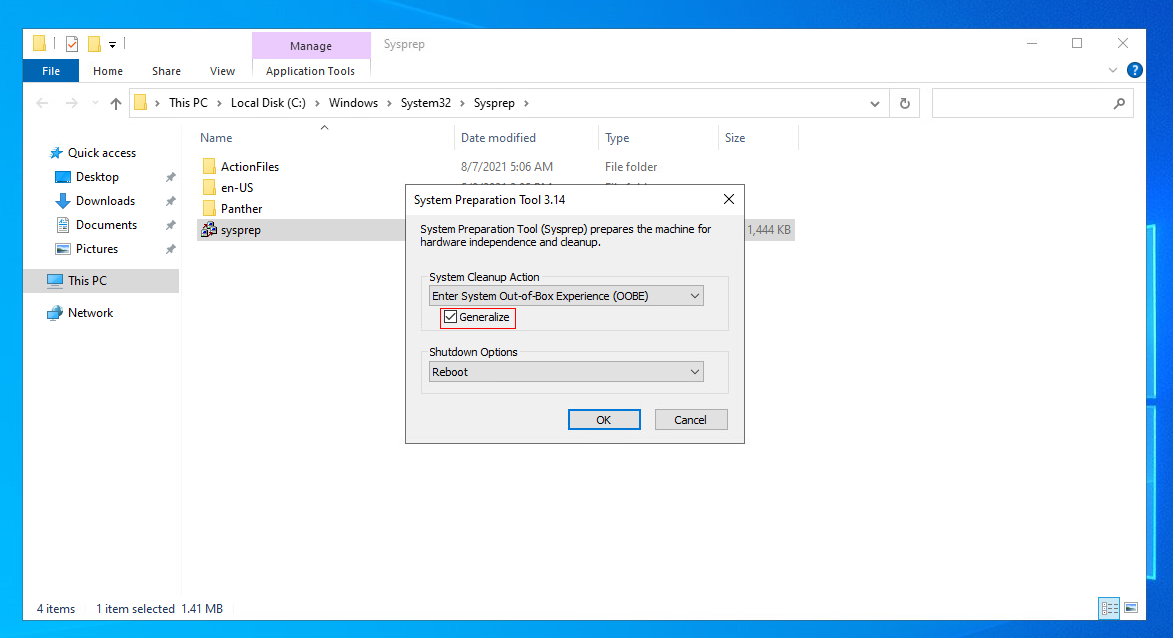Open Quick access in navigation pane
The width and height of the screenshot is (1173, 638).
tap(102, 153)
